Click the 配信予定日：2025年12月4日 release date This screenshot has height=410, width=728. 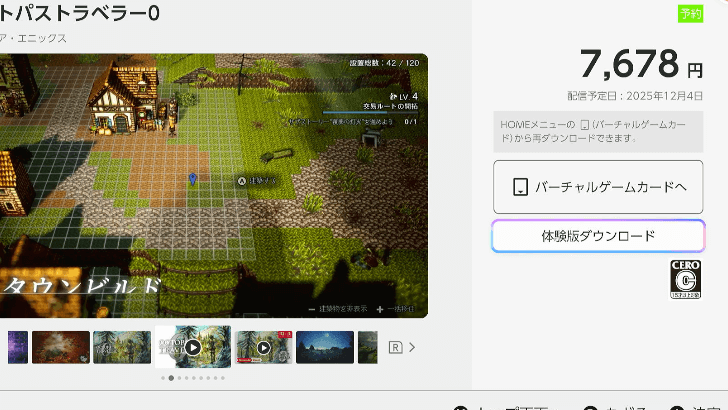pyautogui.click(x=635, y=96)
